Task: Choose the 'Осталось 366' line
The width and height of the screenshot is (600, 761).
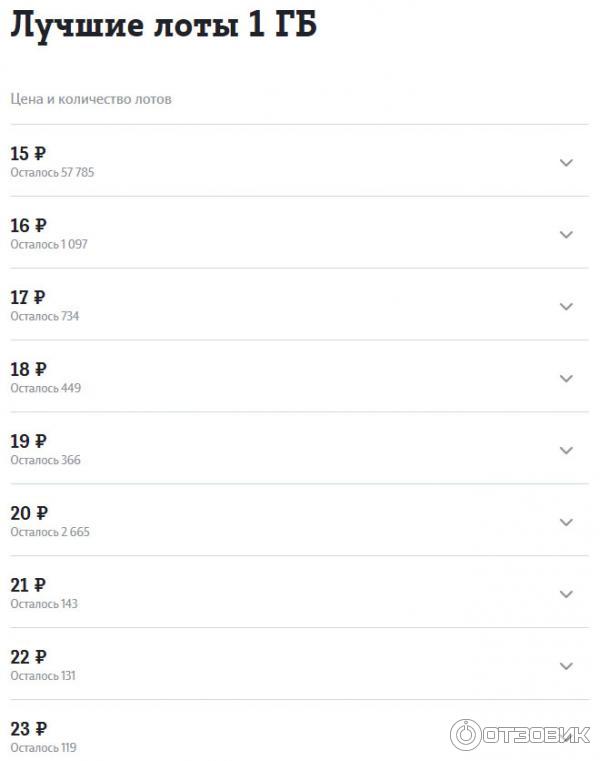Action: click(45, 460)
